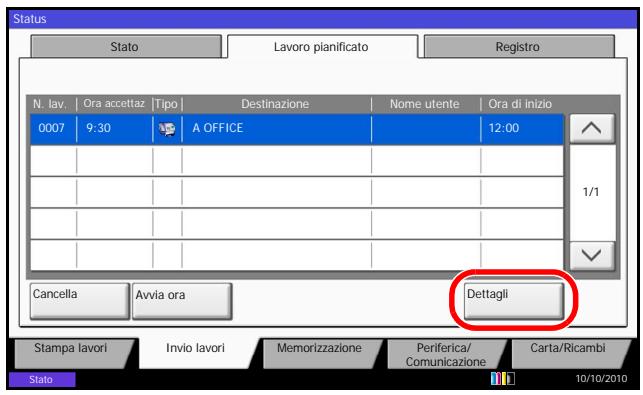The width and height of the screenshot is (643, 395).
Task: Click the Tipo column header
Action: tap(166, 104)
